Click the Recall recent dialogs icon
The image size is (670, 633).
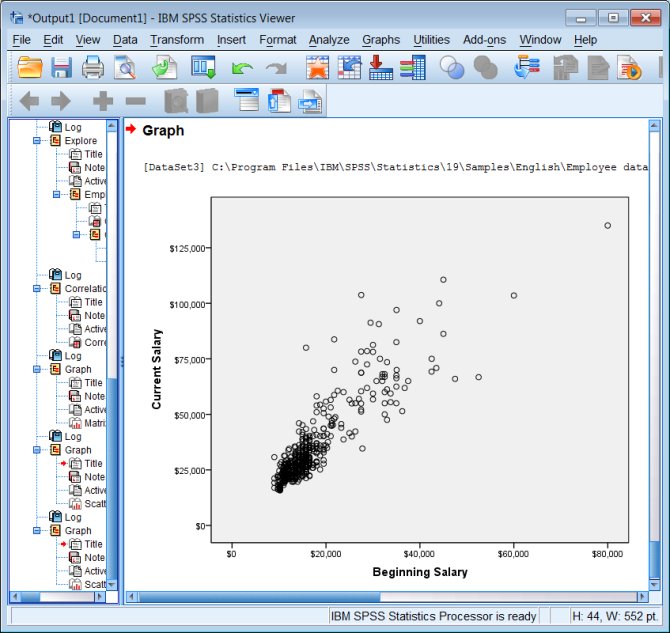pyautogui.click(x=203, y=68)
